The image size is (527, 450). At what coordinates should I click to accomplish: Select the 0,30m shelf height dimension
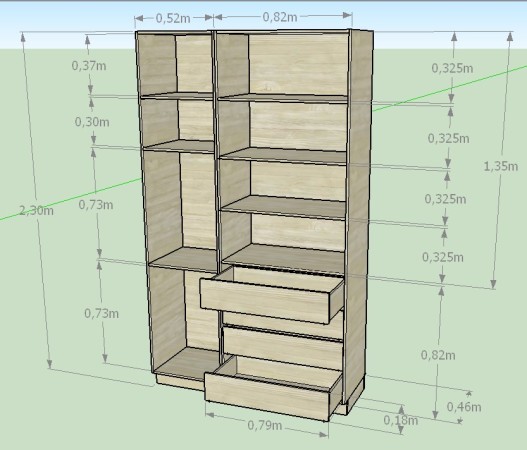(x=92, y=122)
